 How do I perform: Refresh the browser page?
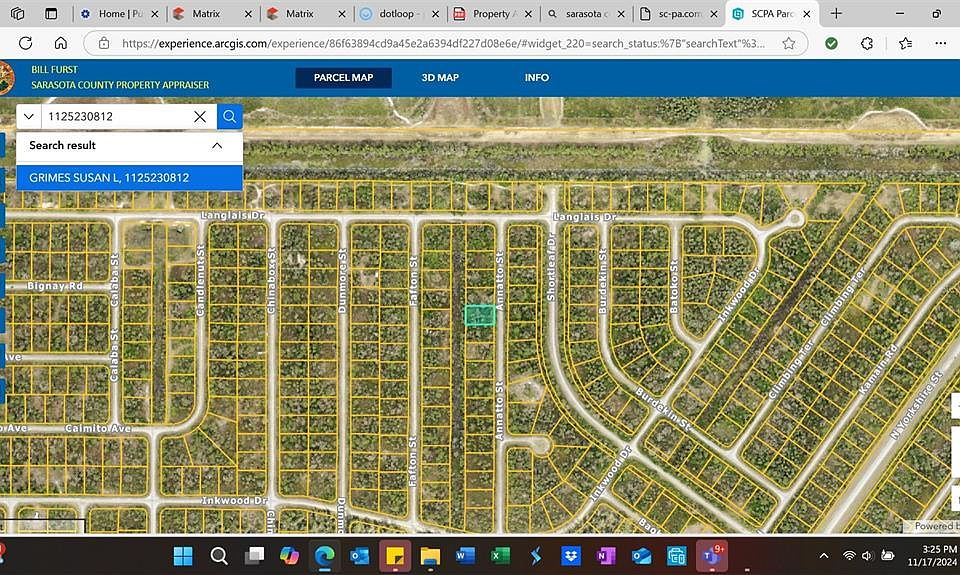click(x=26, y=44)
